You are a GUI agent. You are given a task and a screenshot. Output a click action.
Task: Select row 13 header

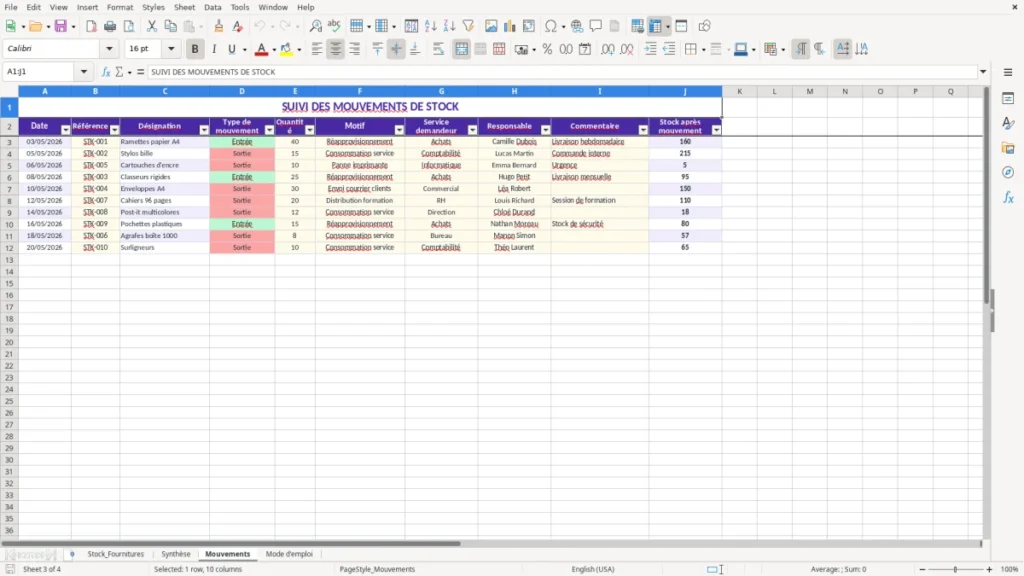tap(9, 259)
